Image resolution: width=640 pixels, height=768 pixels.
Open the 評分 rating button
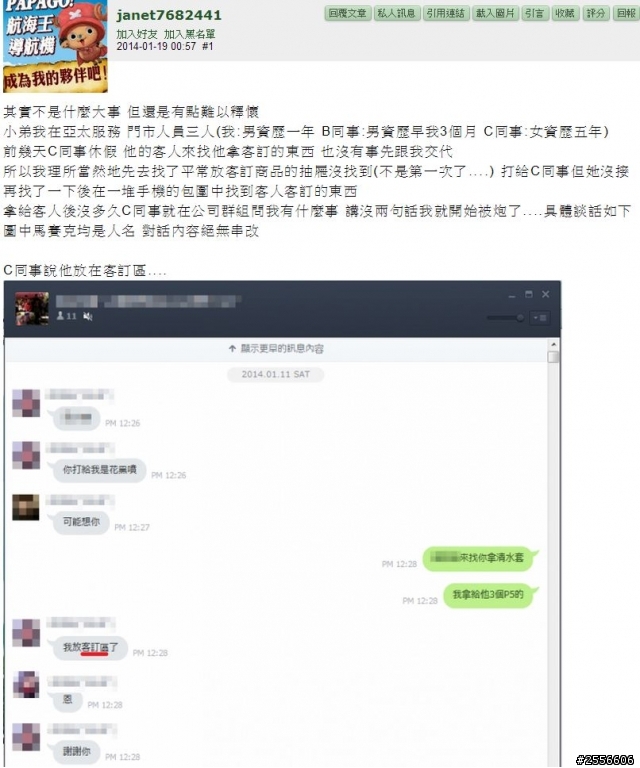click(595, 13)
